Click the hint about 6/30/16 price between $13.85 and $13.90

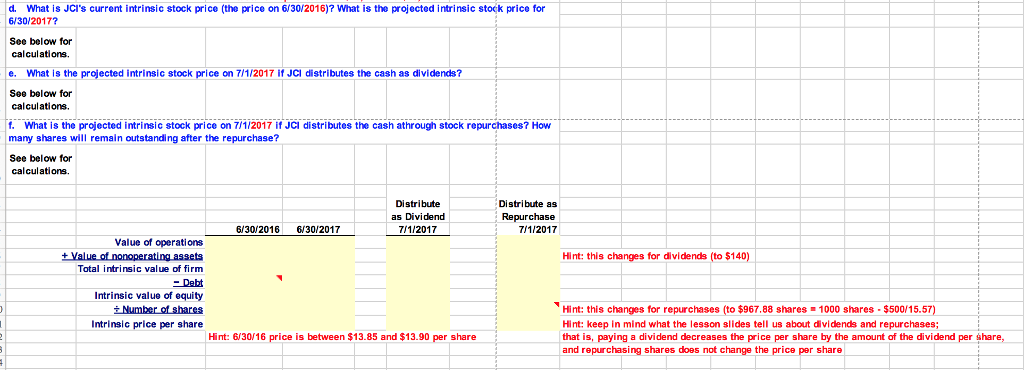[342, 337]
